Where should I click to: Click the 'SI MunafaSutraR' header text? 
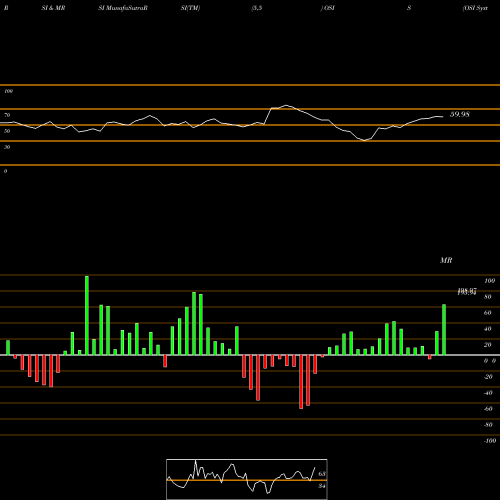(x=123, y=8)
